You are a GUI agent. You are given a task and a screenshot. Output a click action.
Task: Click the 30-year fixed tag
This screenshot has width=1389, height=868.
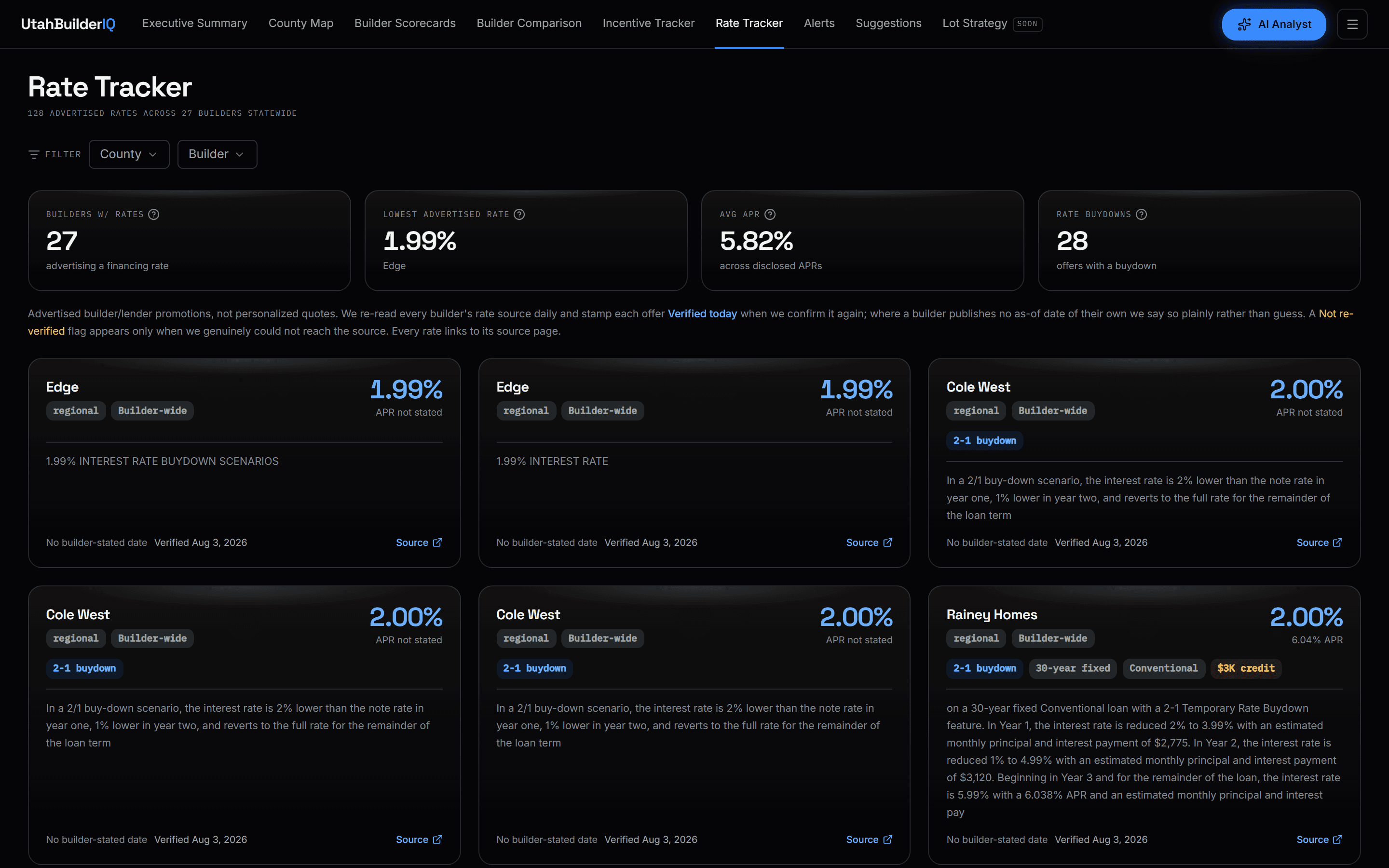[1072, 668]
